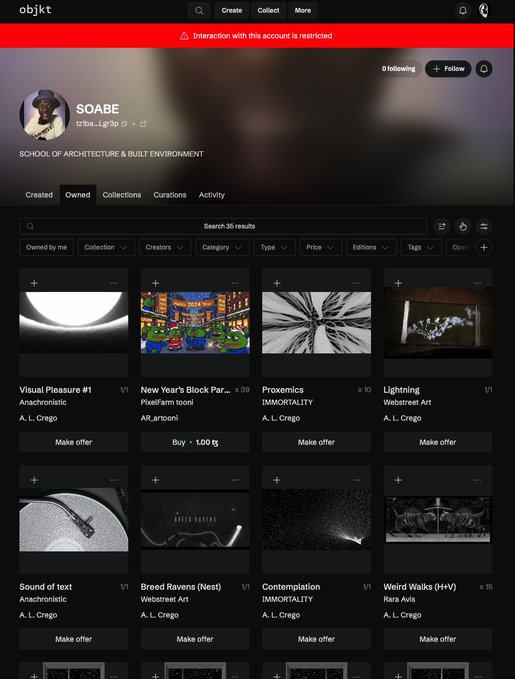The width and height of the screenshot is (515, 679).
Task: Open the SOABE profile picture
Action: click(x=45, y=115)
